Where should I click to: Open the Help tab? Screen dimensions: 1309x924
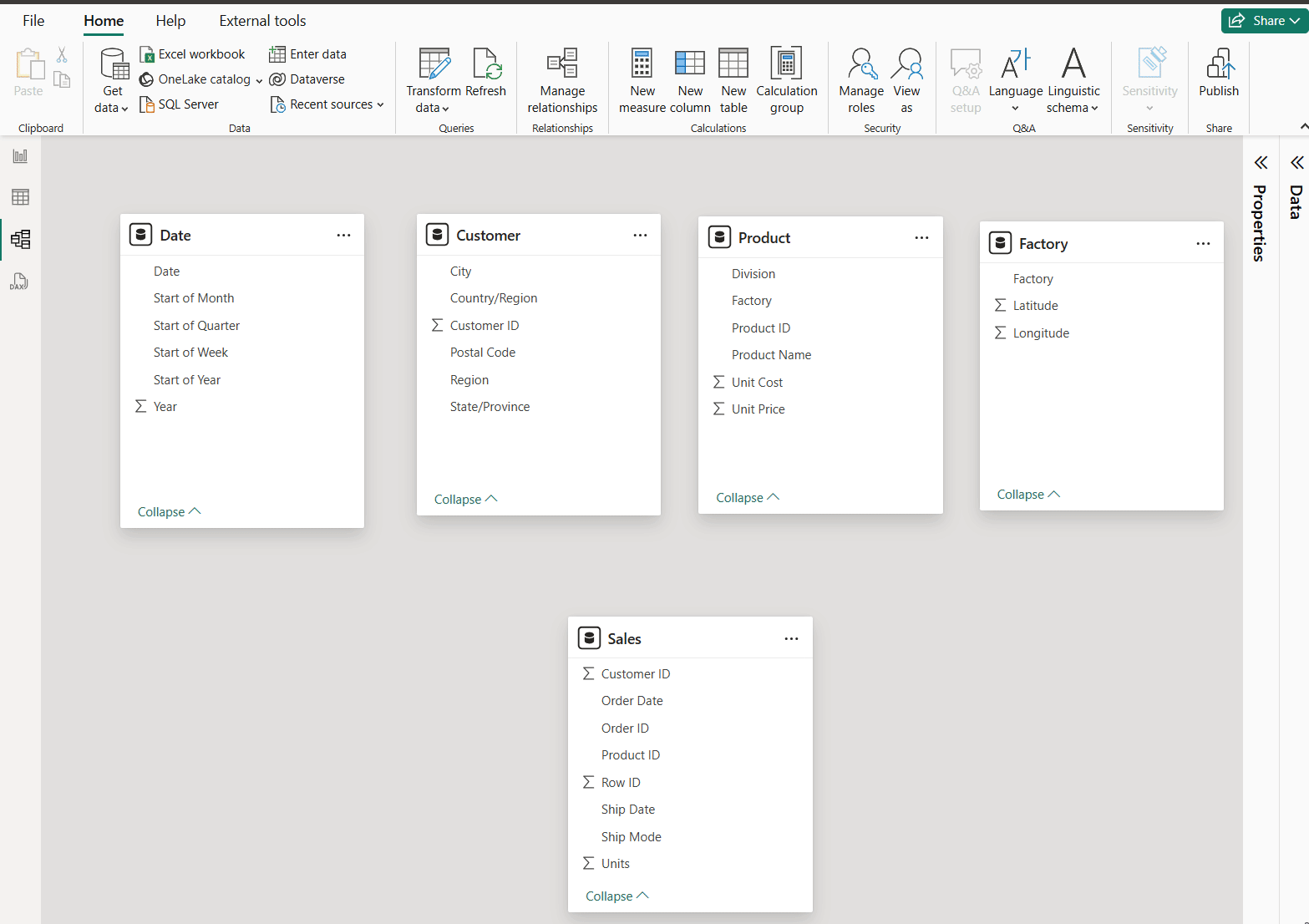(x=170, y=21)
